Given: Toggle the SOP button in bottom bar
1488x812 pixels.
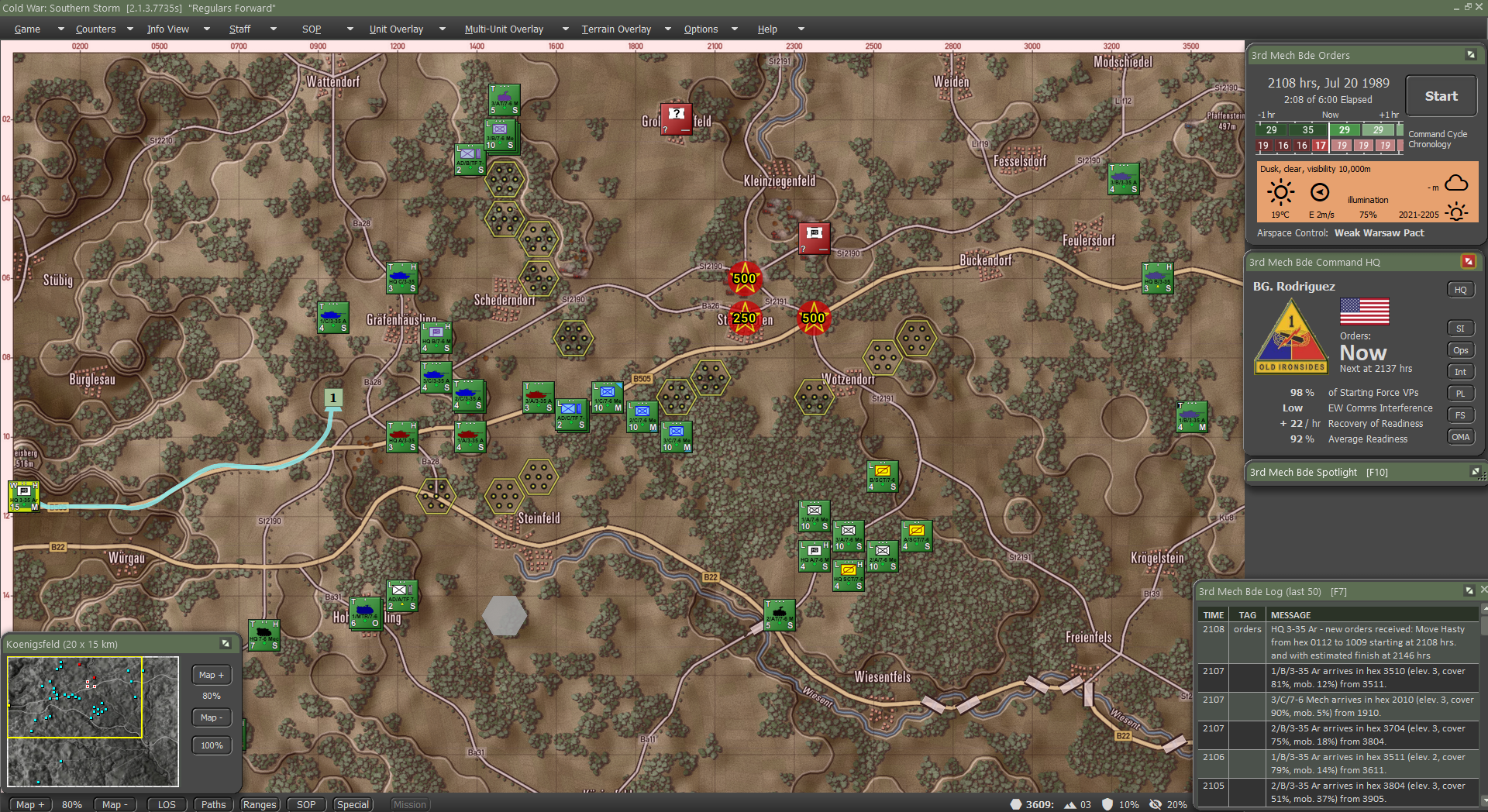Looking at the screenshot, I should [306, 804].
